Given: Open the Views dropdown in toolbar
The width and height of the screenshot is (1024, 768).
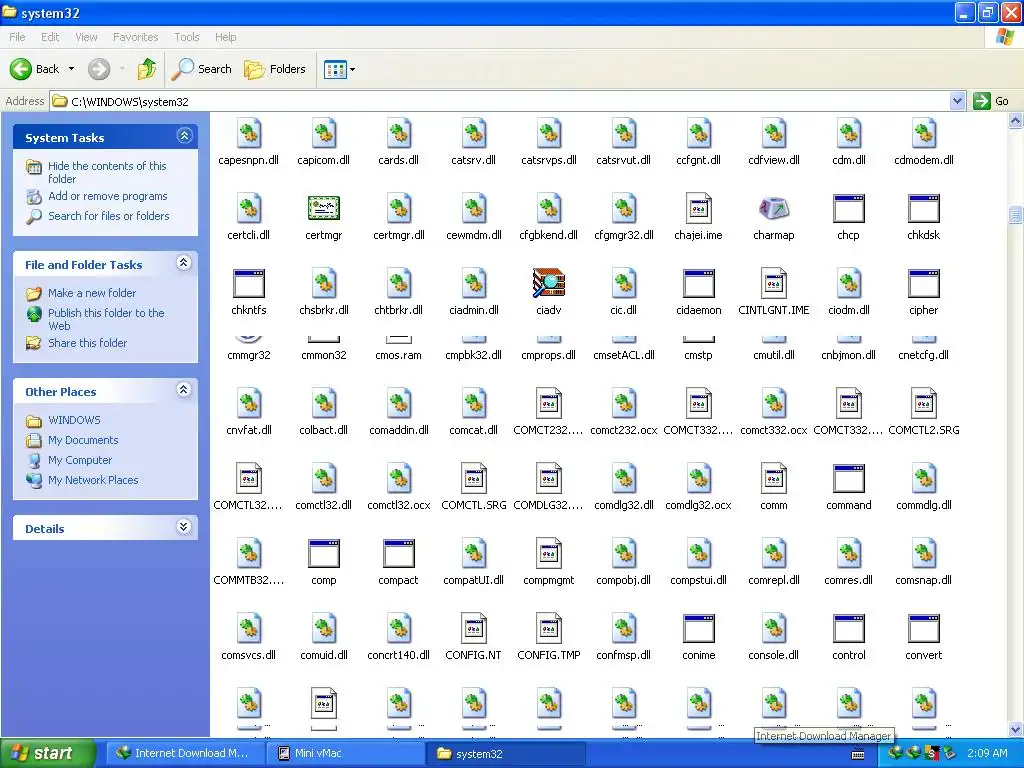Looking at the screenshot, I should pos(340,69).
